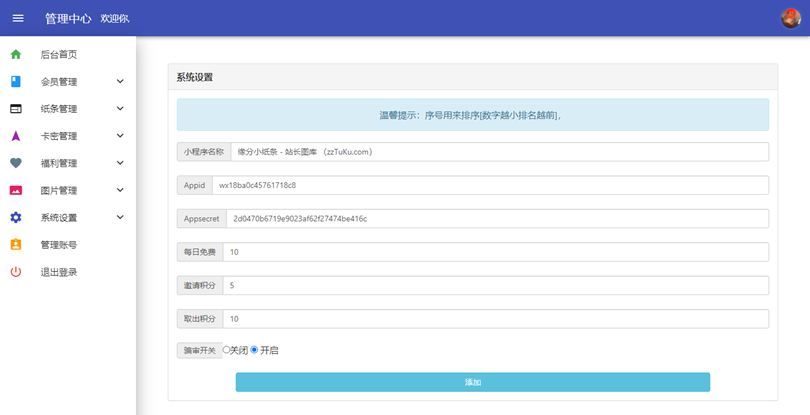Focus the Appsecret text field

click(x=497, y=218)
